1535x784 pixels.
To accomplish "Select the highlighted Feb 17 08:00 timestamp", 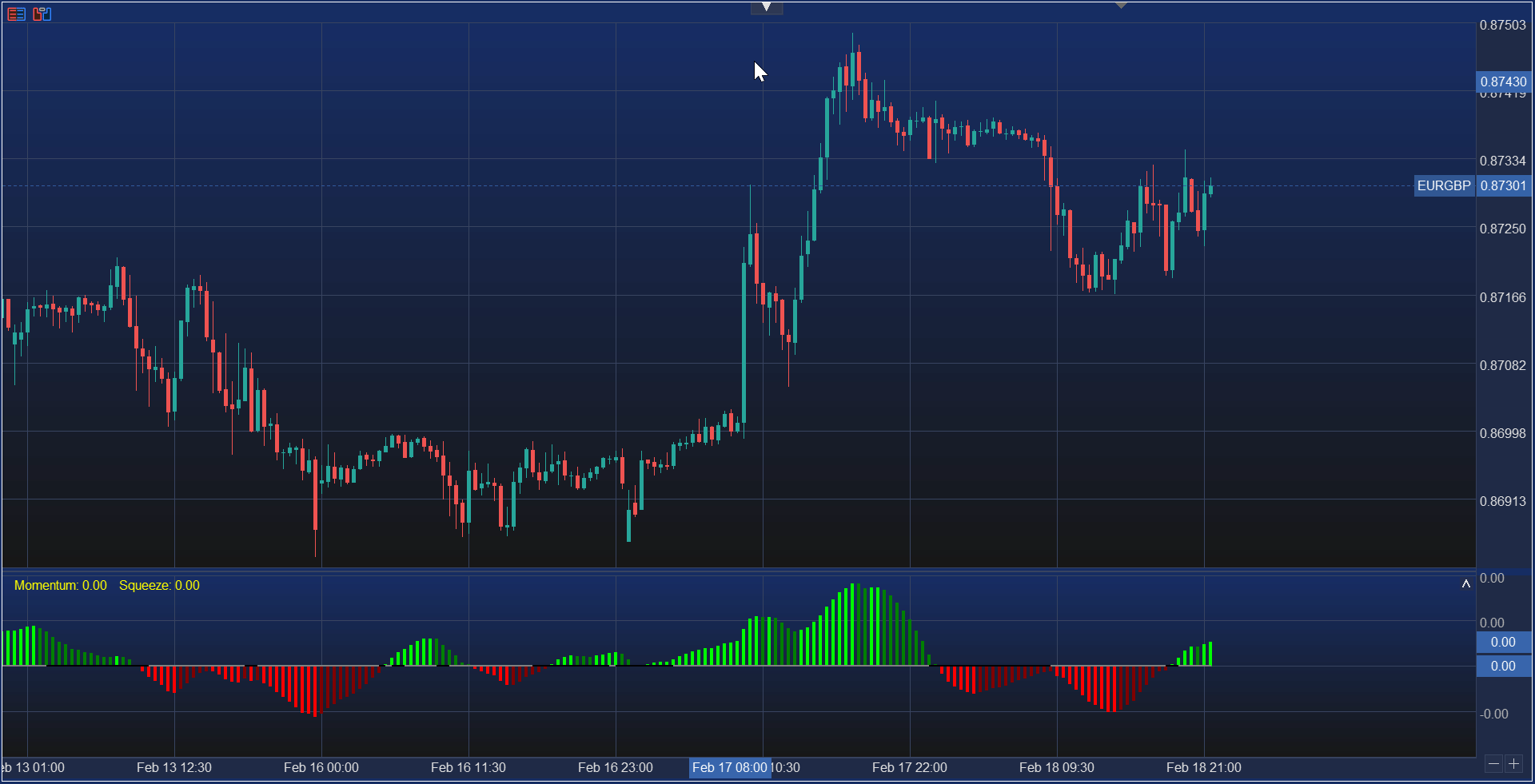I will click(730, 768).
